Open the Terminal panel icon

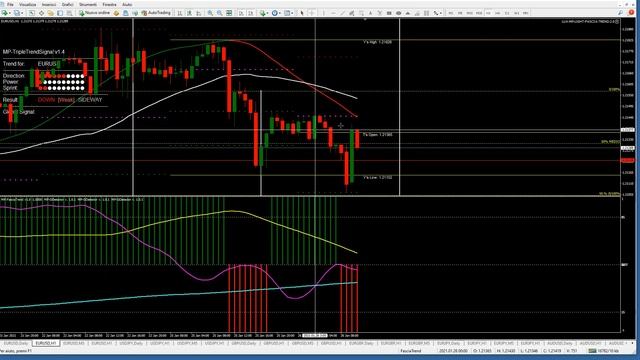tap(60, 13)
